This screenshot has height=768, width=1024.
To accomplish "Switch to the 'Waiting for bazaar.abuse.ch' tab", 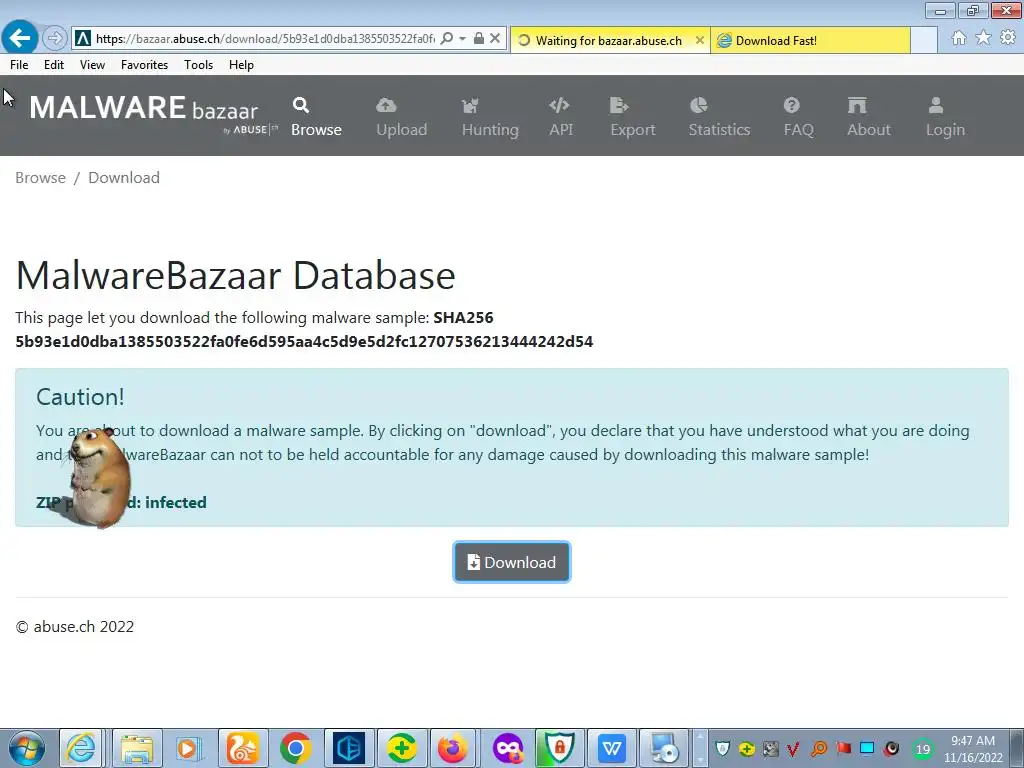I will pos(608,40).
